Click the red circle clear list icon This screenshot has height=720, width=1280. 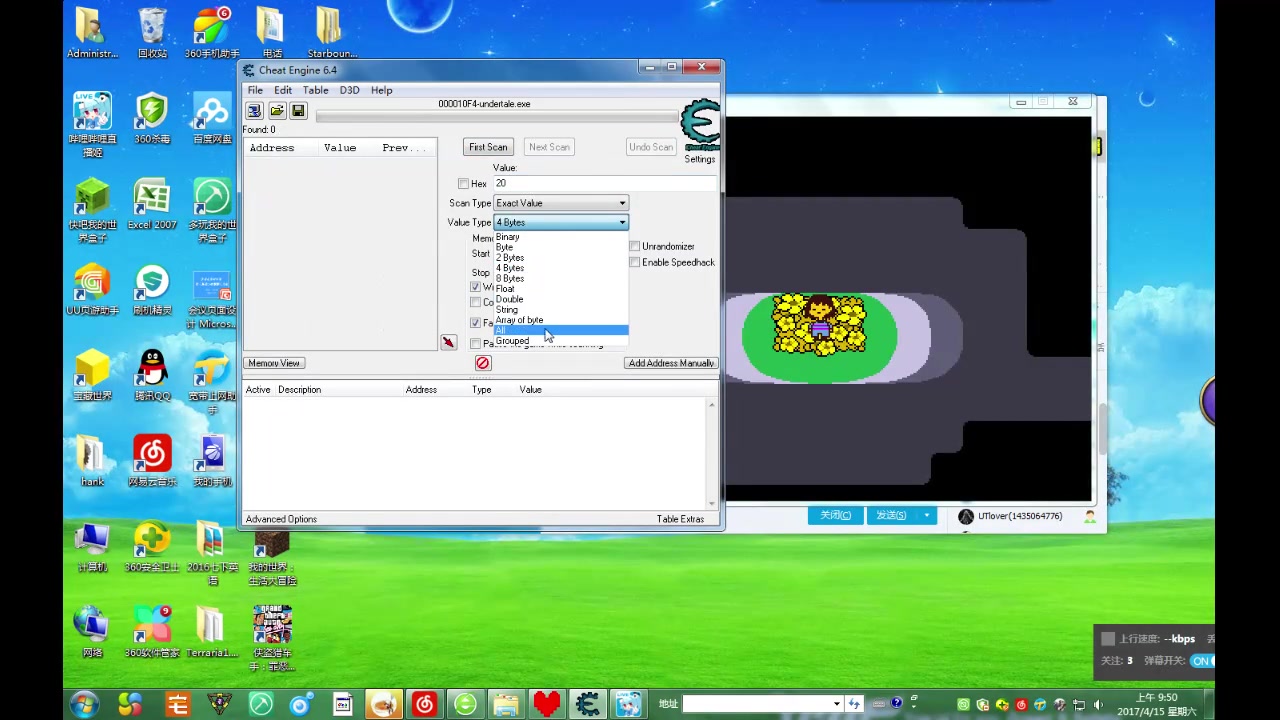483,363
